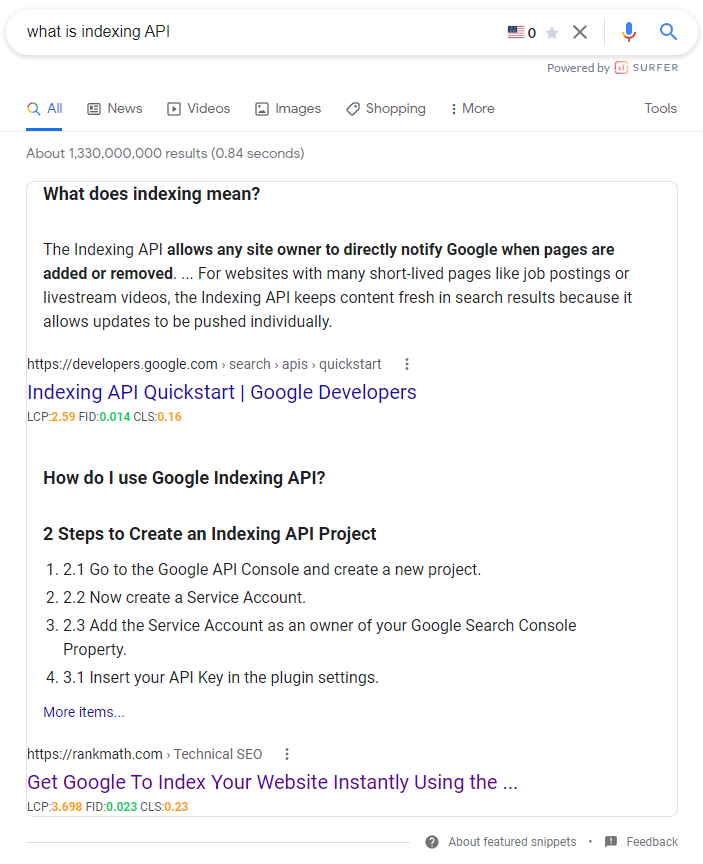Open About featured snippets link
The image size is (703, 864).
(512, 842)
